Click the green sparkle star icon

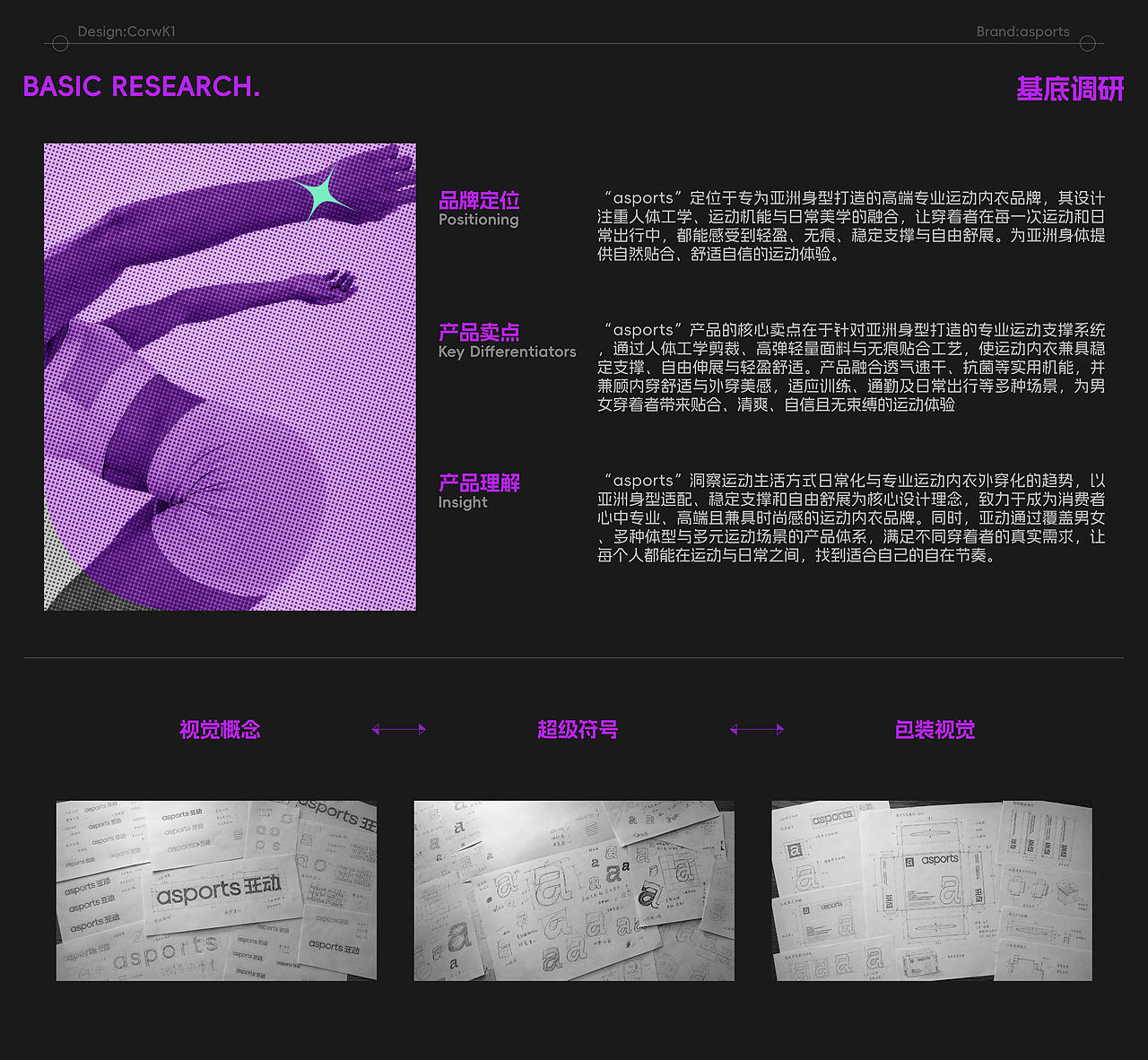point(321,193)
